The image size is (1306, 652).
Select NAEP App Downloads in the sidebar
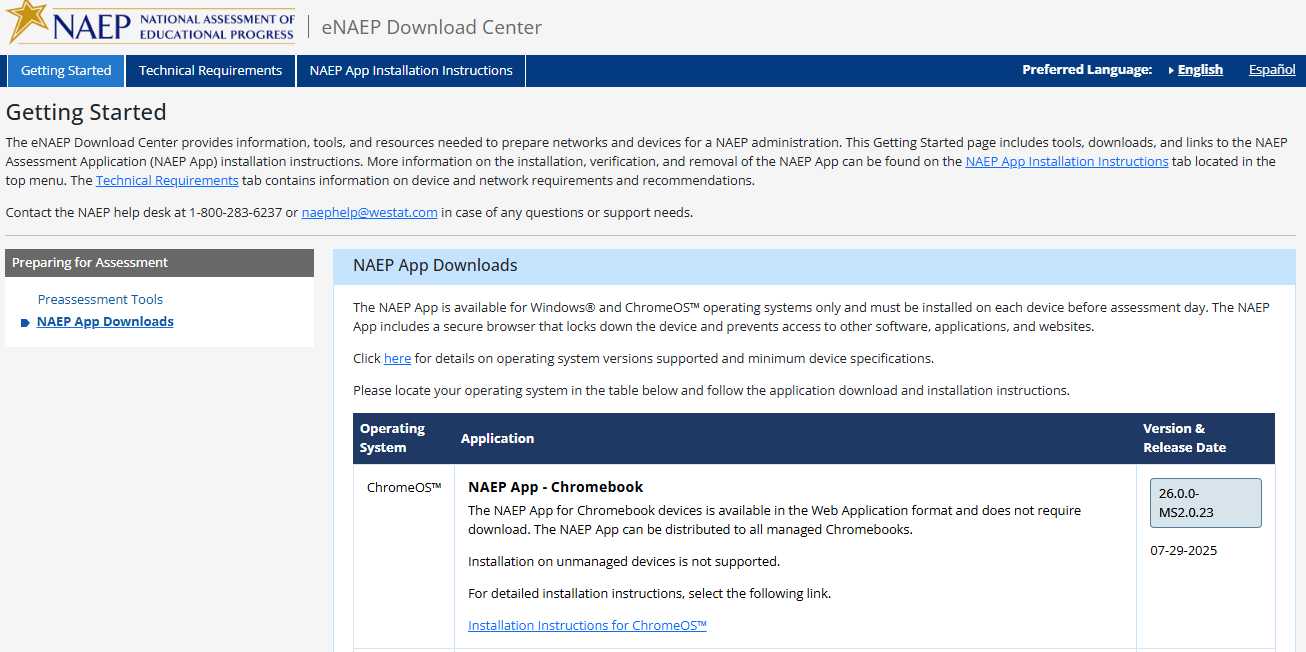(105, 322)
